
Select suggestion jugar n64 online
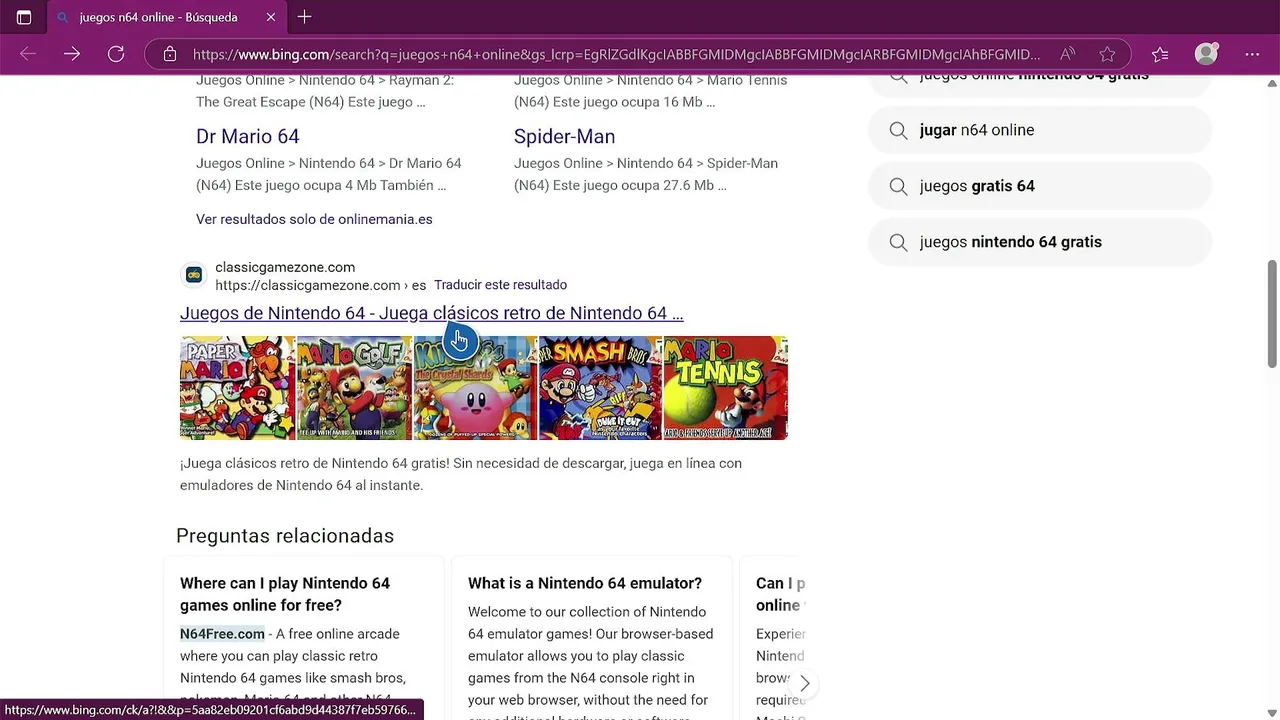[1040, 130]
